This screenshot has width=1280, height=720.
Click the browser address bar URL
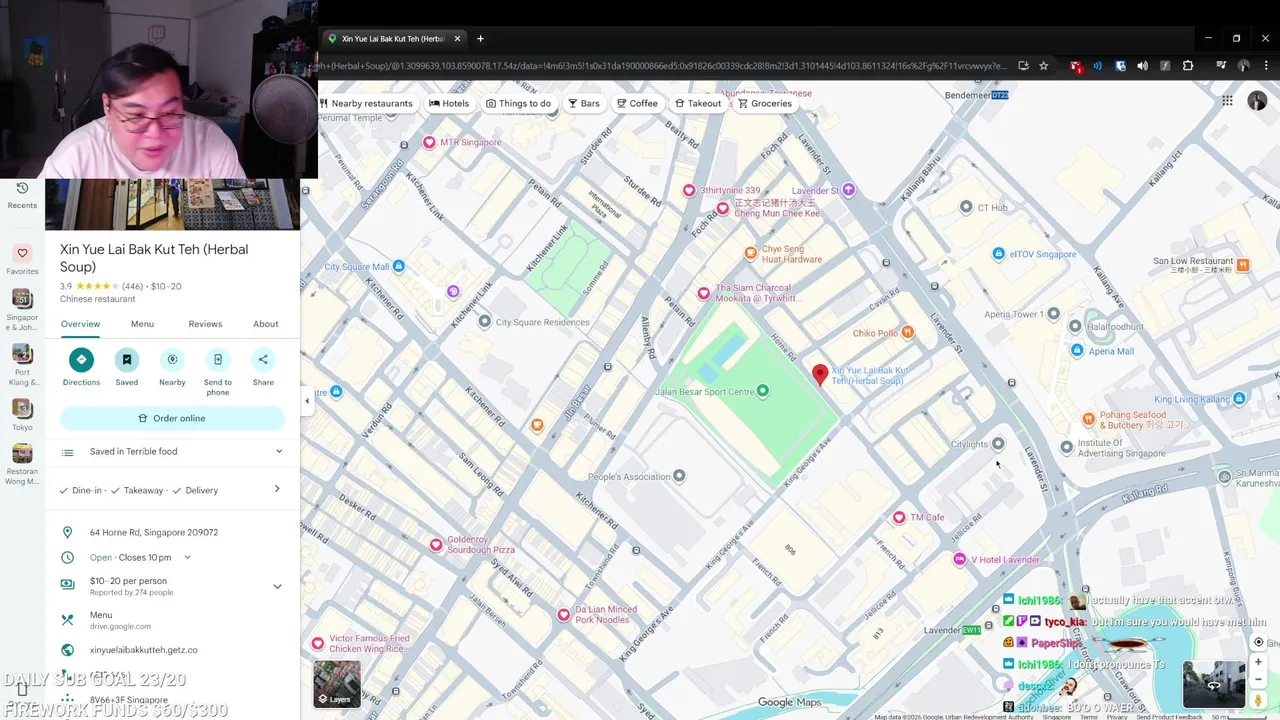660,66
